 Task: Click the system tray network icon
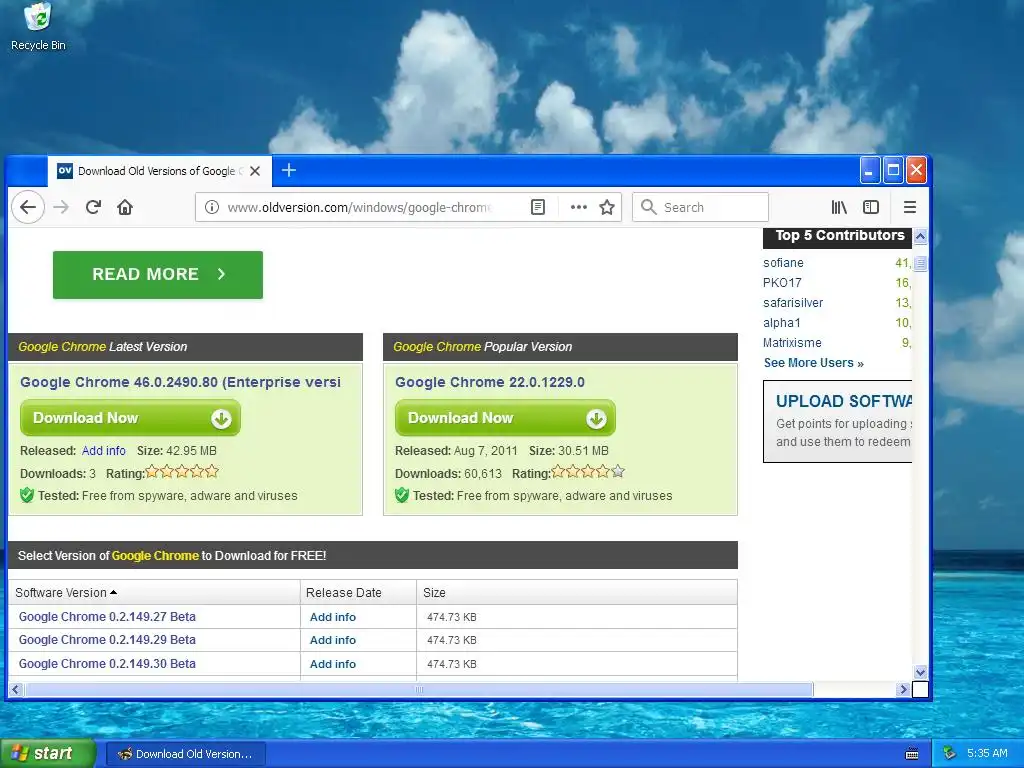pos(950,754)
